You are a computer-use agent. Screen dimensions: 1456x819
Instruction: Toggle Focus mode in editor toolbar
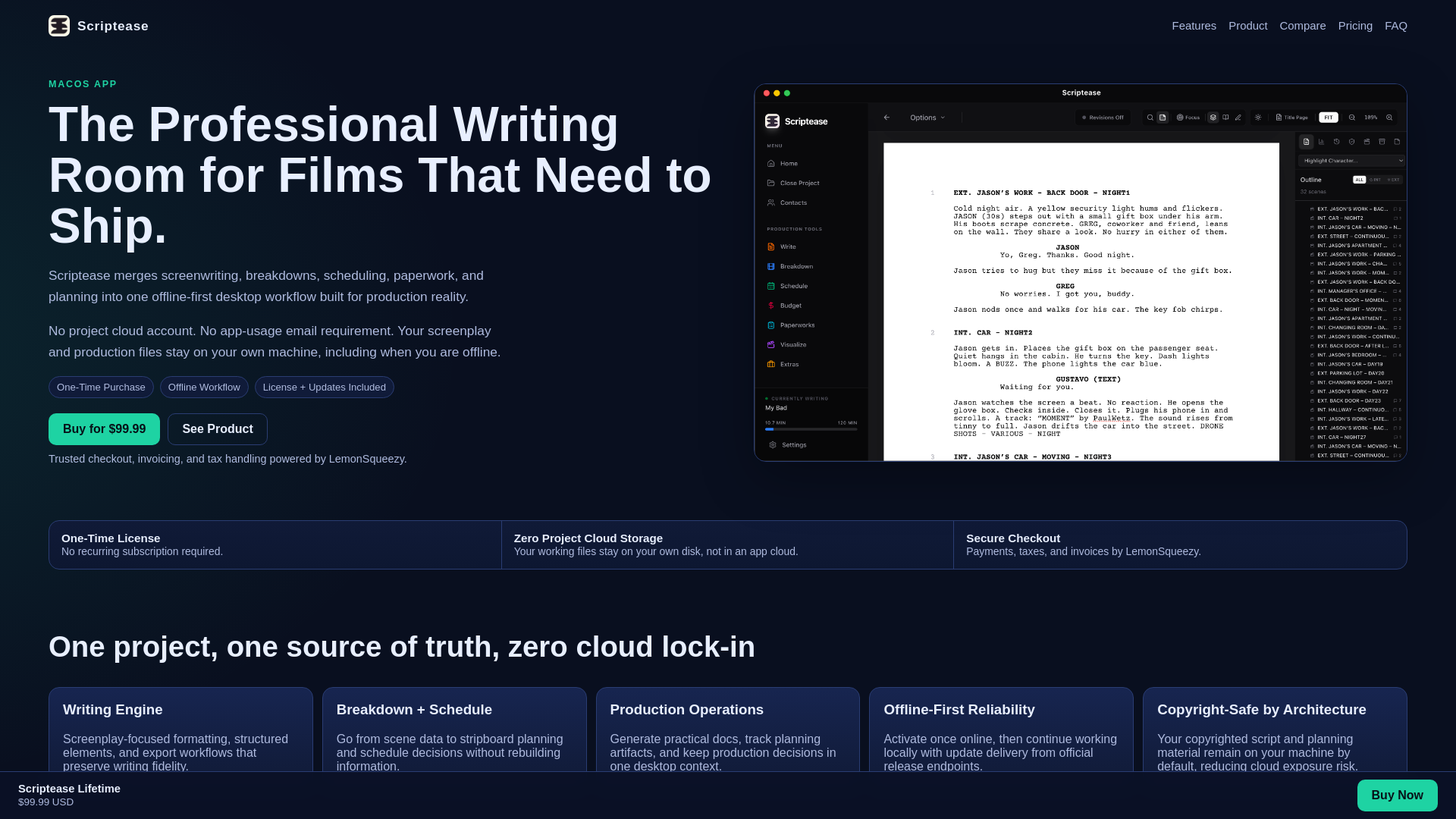(x=1188, y=118)
